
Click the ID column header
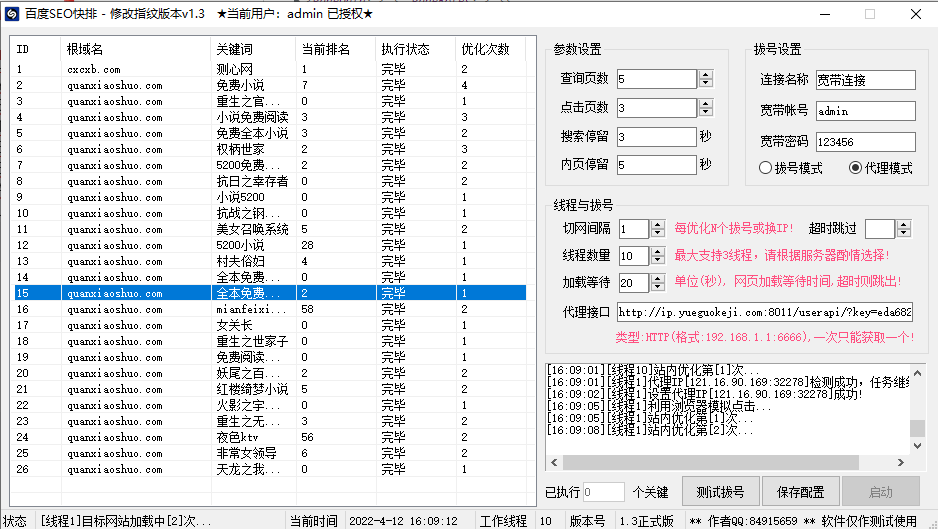(x=36, y=49)
